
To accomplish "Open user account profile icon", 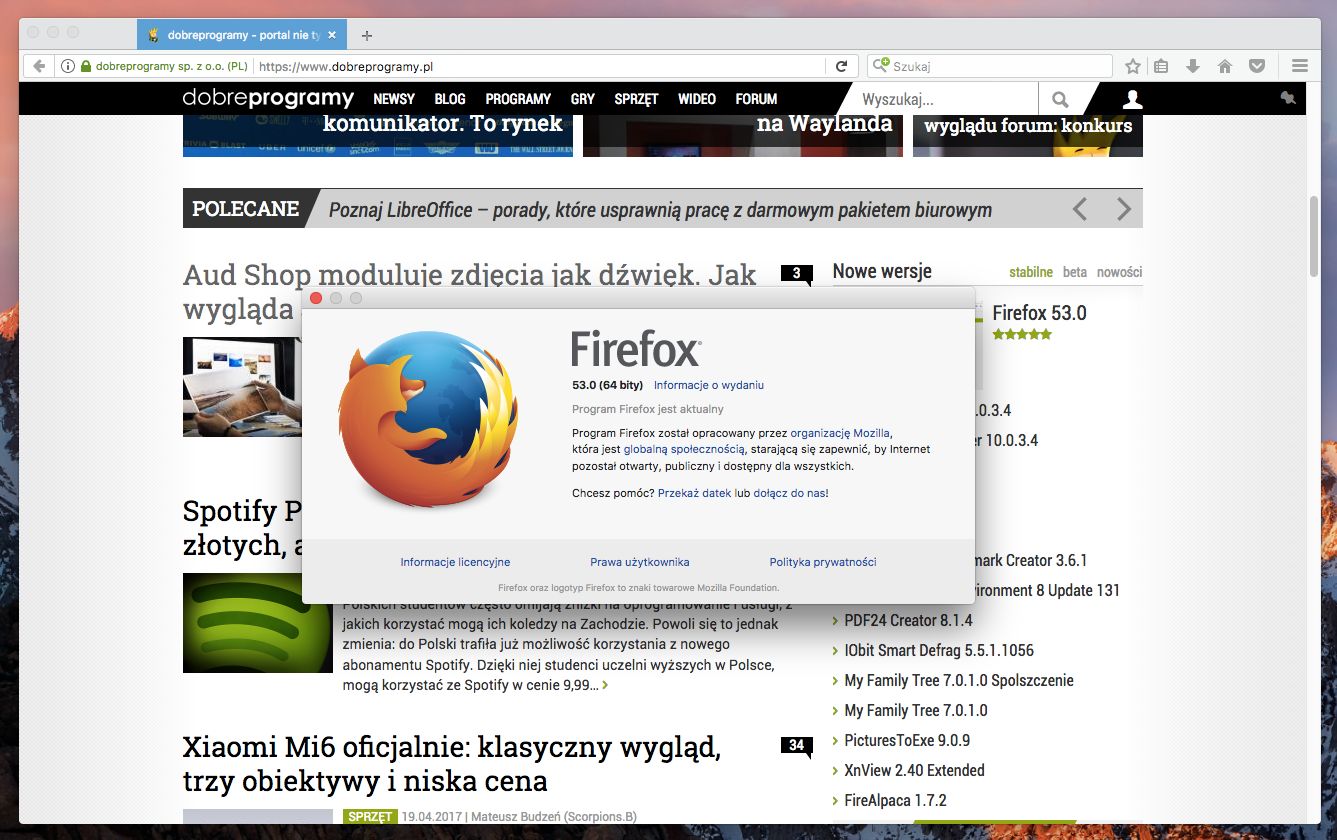I will click(x=1132, y=99).
